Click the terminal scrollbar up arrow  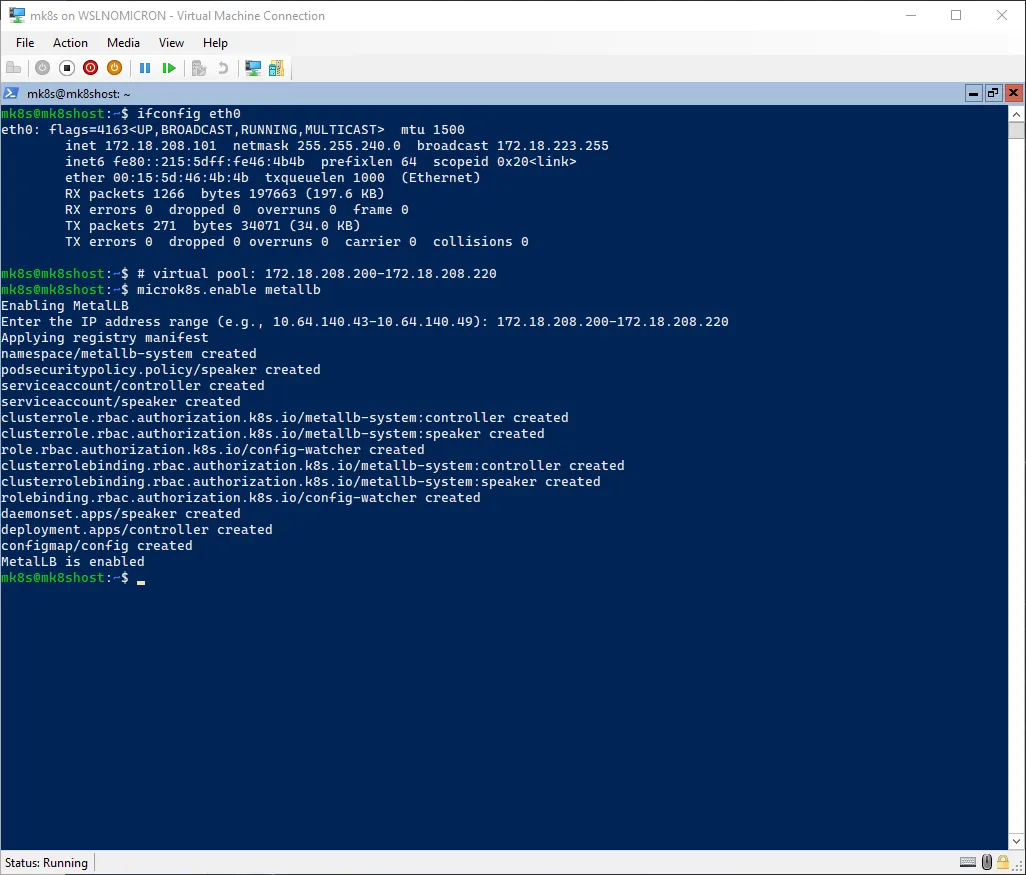pos(1016,113)
